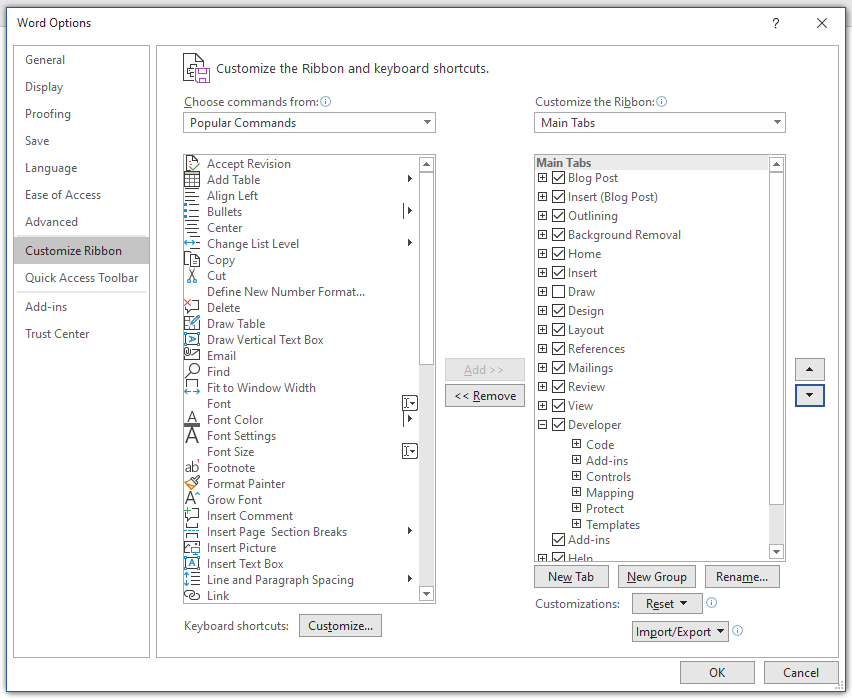Uncheck the Developer tab checkbox
This screenshot has height=698, width=852.
coord(558,425)
